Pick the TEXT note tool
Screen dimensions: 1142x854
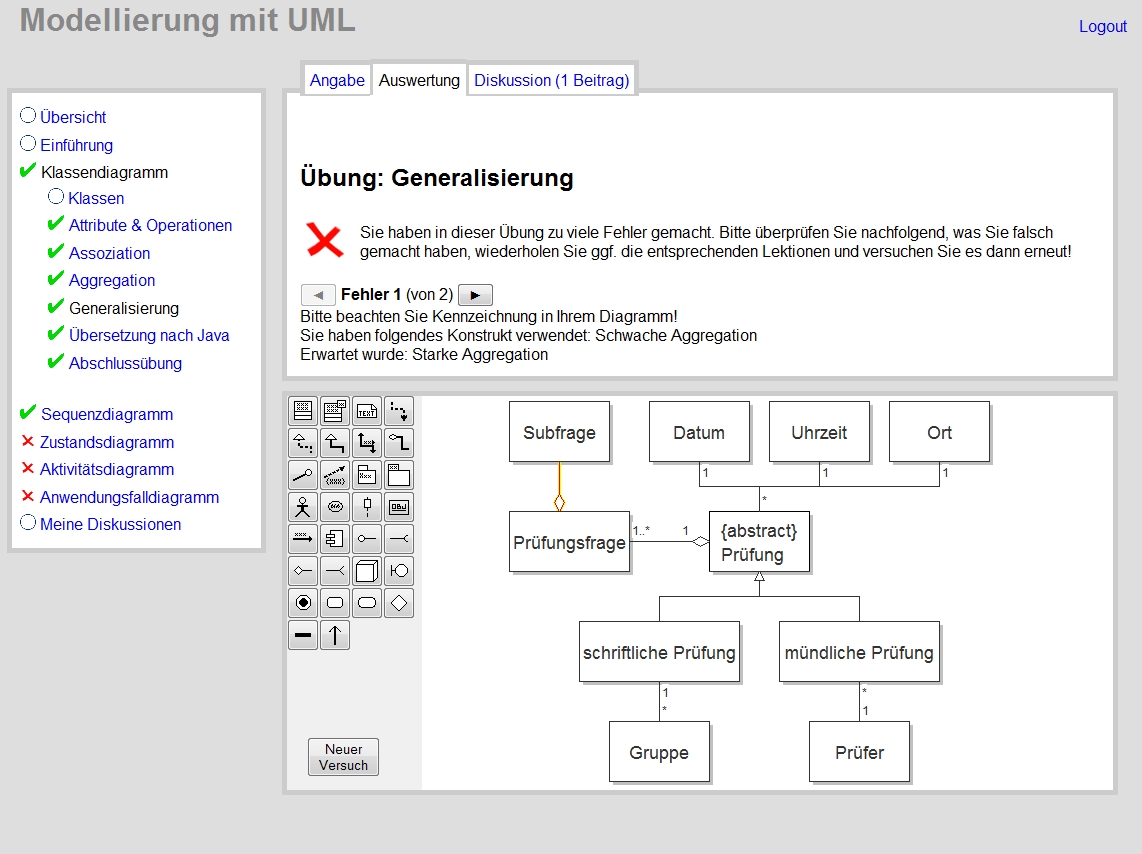(367, 411)
